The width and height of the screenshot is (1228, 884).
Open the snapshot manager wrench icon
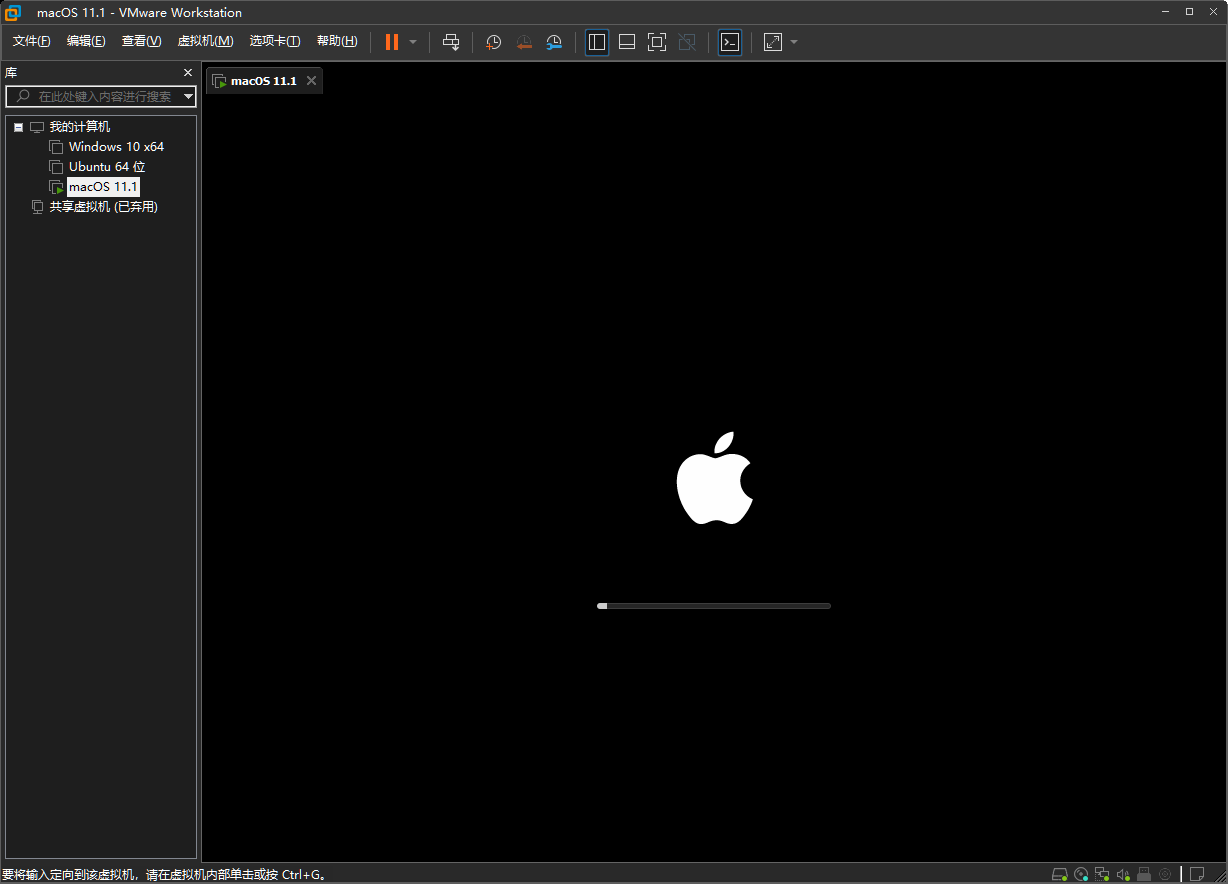[x=554, y=42]
